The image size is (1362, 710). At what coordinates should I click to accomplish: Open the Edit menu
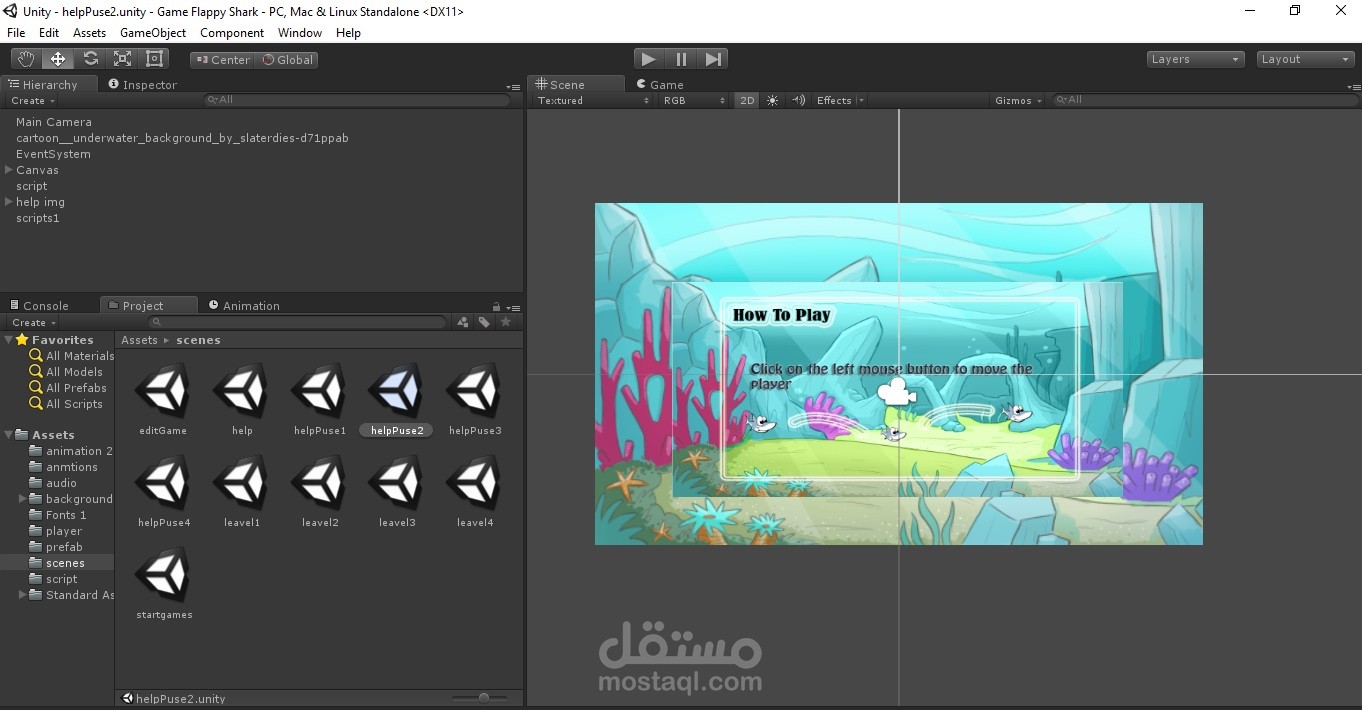point(49,33)
